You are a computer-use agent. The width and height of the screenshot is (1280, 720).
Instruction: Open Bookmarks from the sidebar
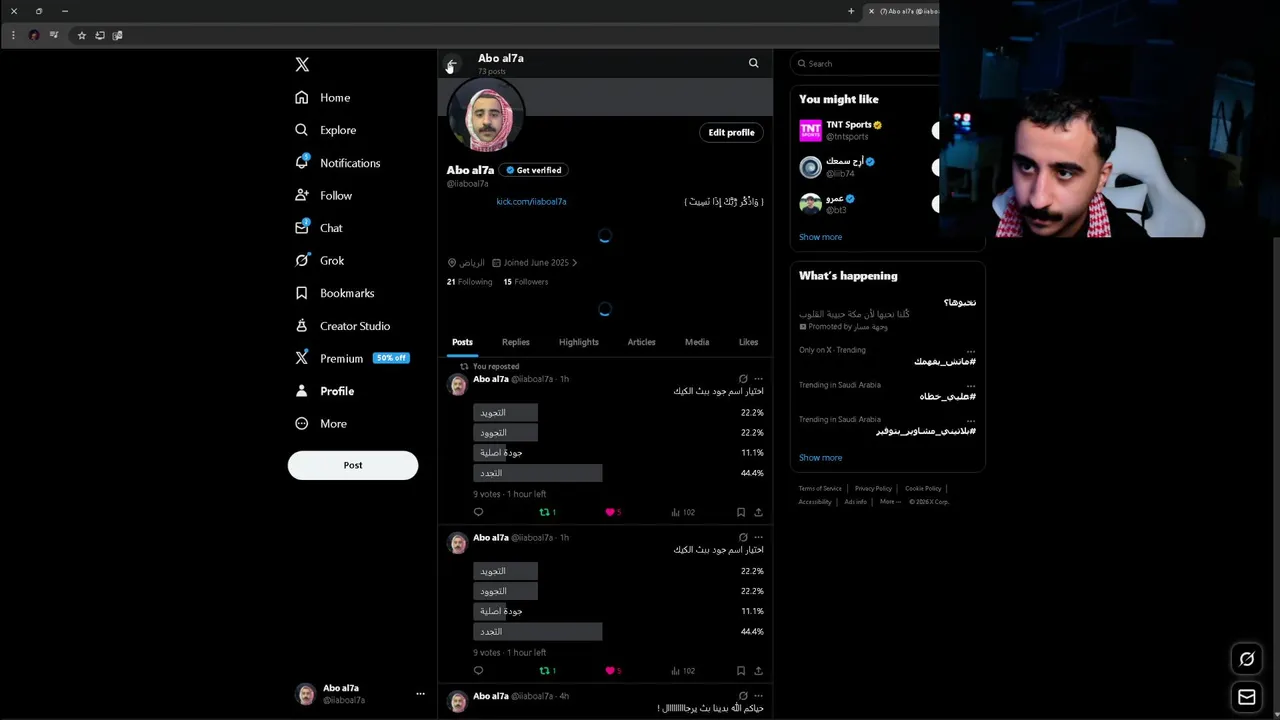click(335, 293)
